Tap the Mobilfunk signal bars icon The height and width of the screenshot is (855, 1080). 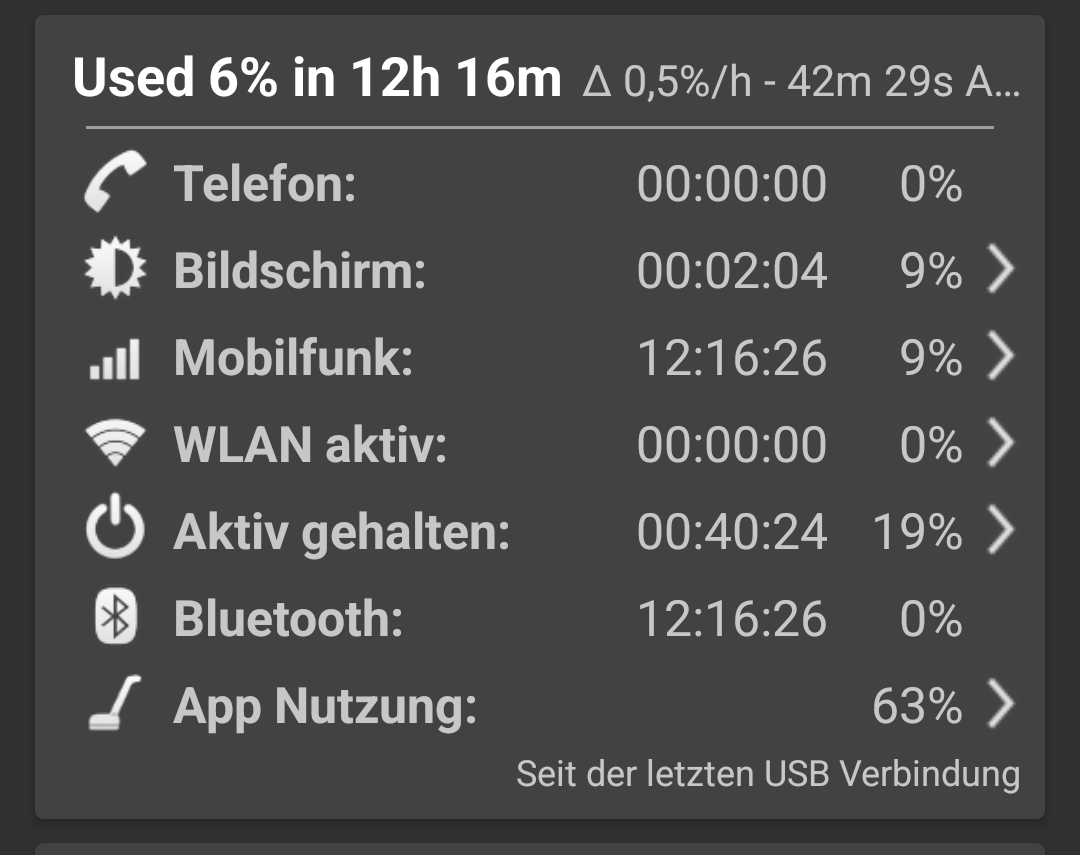[115, 358]
